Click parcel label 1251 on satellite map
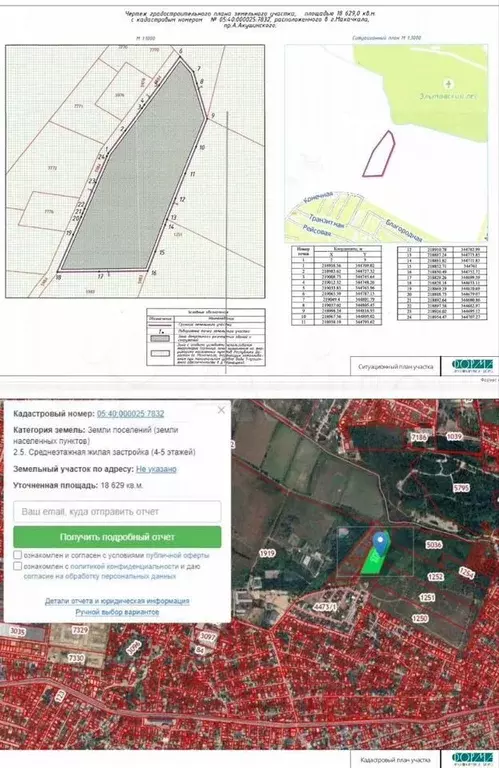This screenshot has height=768, width=499. pos(427,598)
